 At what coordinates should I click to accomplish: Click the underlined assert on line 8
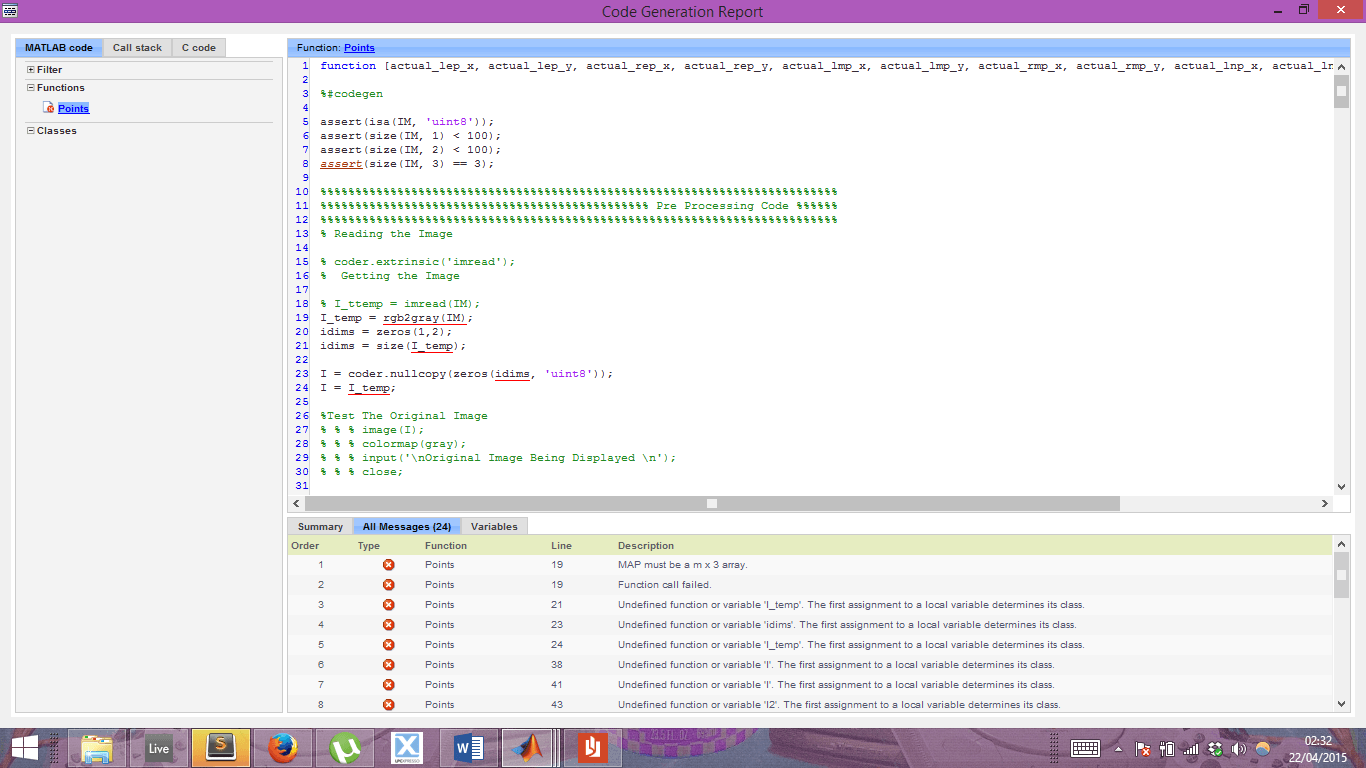coord(341,164)
